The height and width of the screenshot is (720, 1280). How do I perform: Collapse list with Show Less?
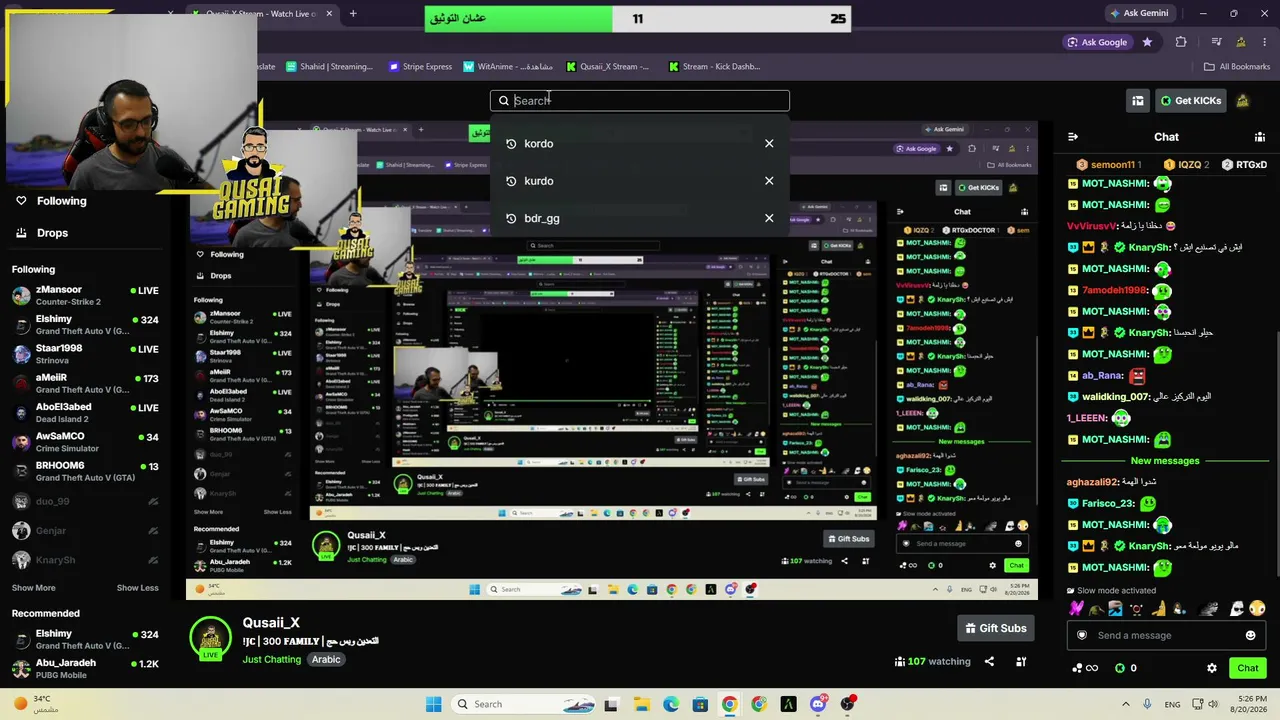coord(137,588)
